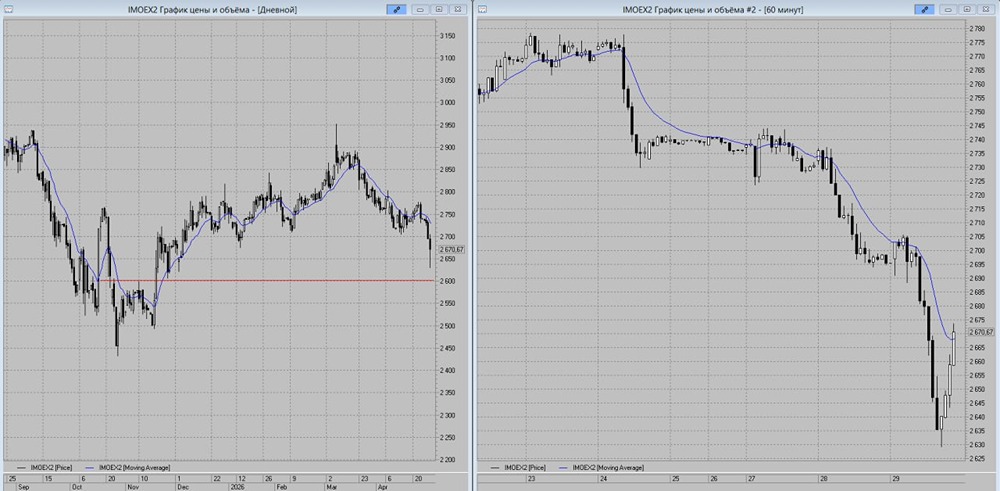Click the daily chart window system icon
1000x491 pixels.
pyautogui.click(x=8, y=10)
